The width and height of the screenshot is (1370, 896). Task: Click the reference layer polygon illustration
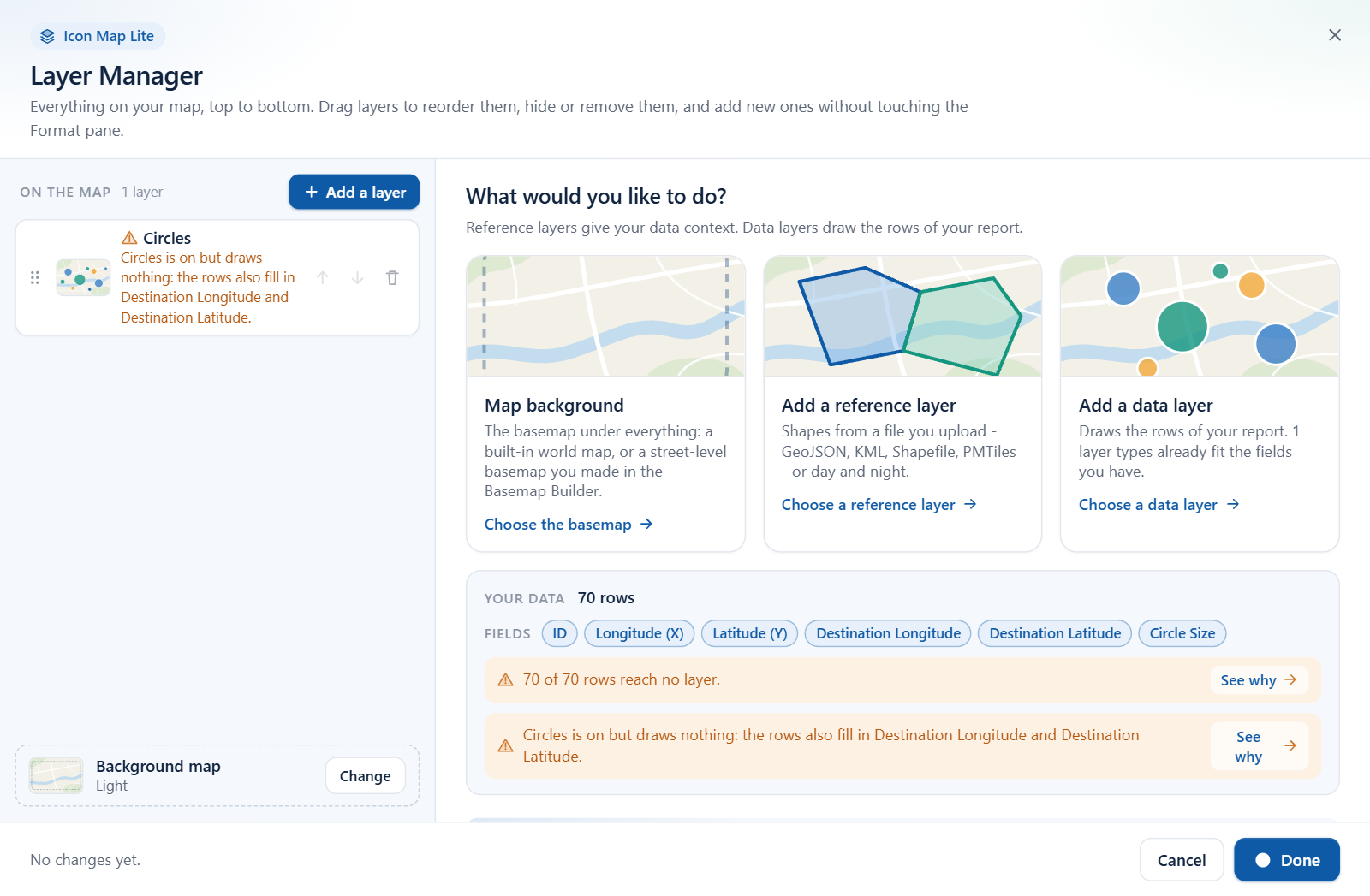(x=902, y=316)
